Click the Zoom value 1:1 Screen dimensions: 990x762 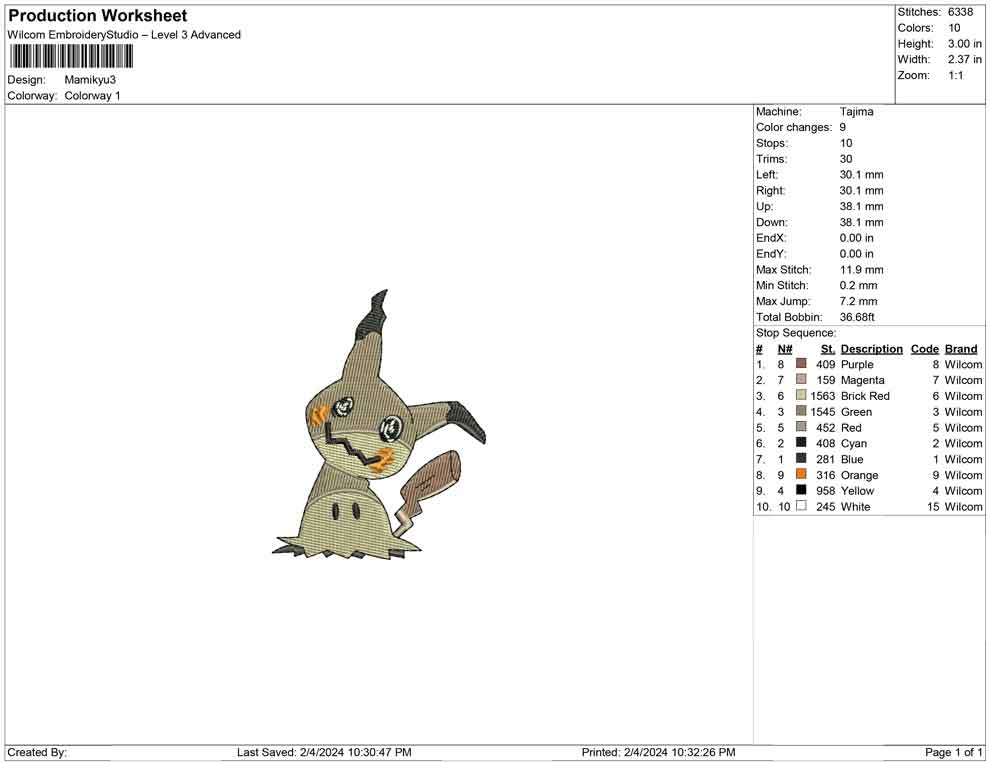[956, 75]
